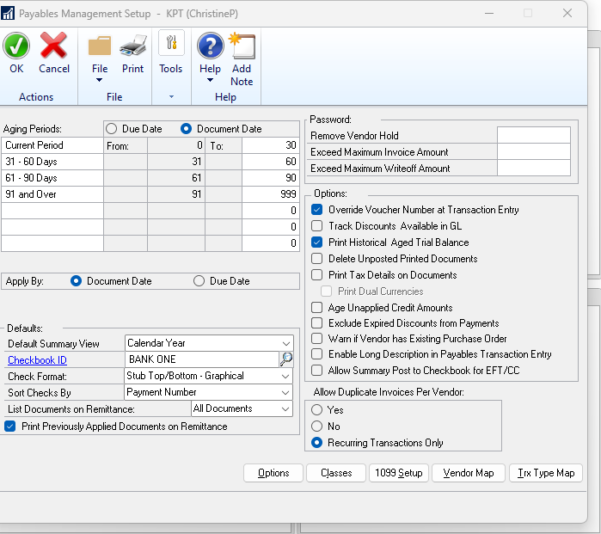Open the File folder icon

coord(100,46)
